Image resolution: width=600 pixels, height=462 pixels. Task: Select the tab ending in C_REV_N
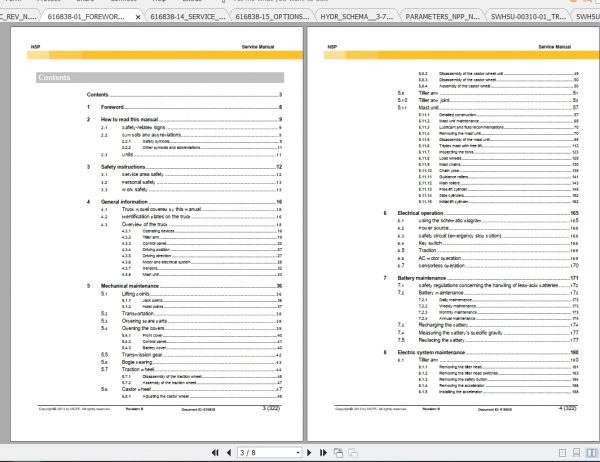click(x=18, y=17)
